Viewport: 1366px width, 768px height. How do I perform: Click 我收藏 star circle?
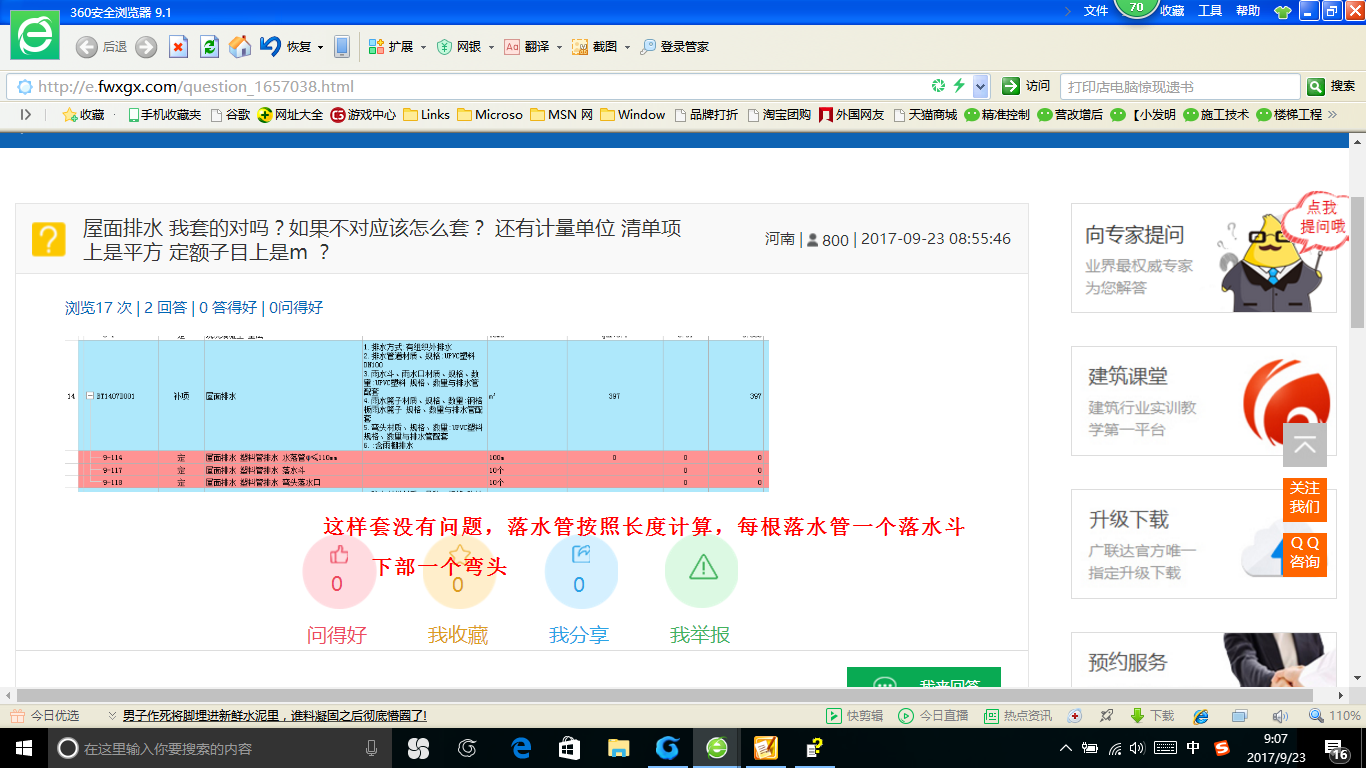459,572
